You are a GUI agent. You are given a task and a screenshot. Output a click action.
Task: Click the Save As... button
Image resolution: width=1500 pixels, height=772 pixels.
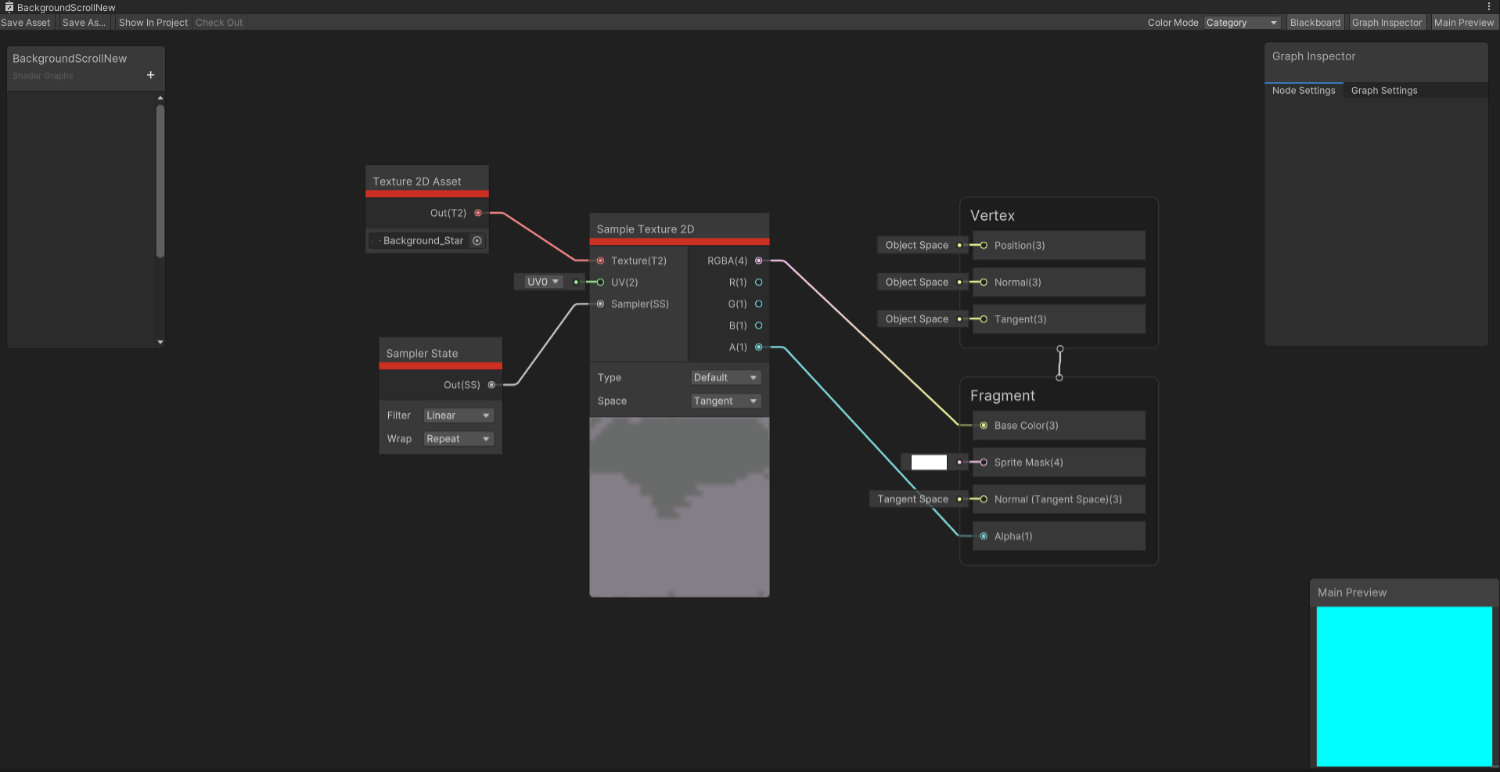point(84,22)
